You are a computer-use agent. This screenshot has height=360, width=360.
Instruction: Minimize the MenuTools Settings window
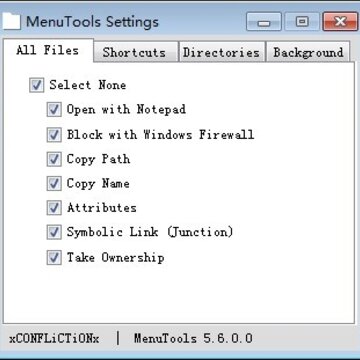264,22
